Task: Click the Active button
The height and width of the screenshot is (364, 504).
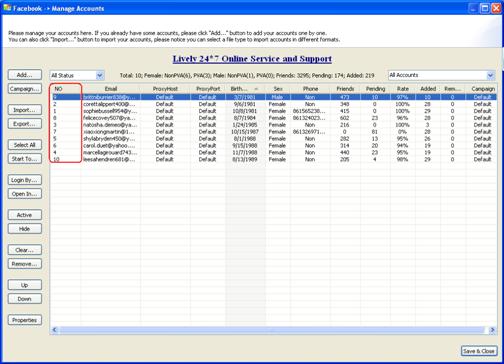Action: 25,215
